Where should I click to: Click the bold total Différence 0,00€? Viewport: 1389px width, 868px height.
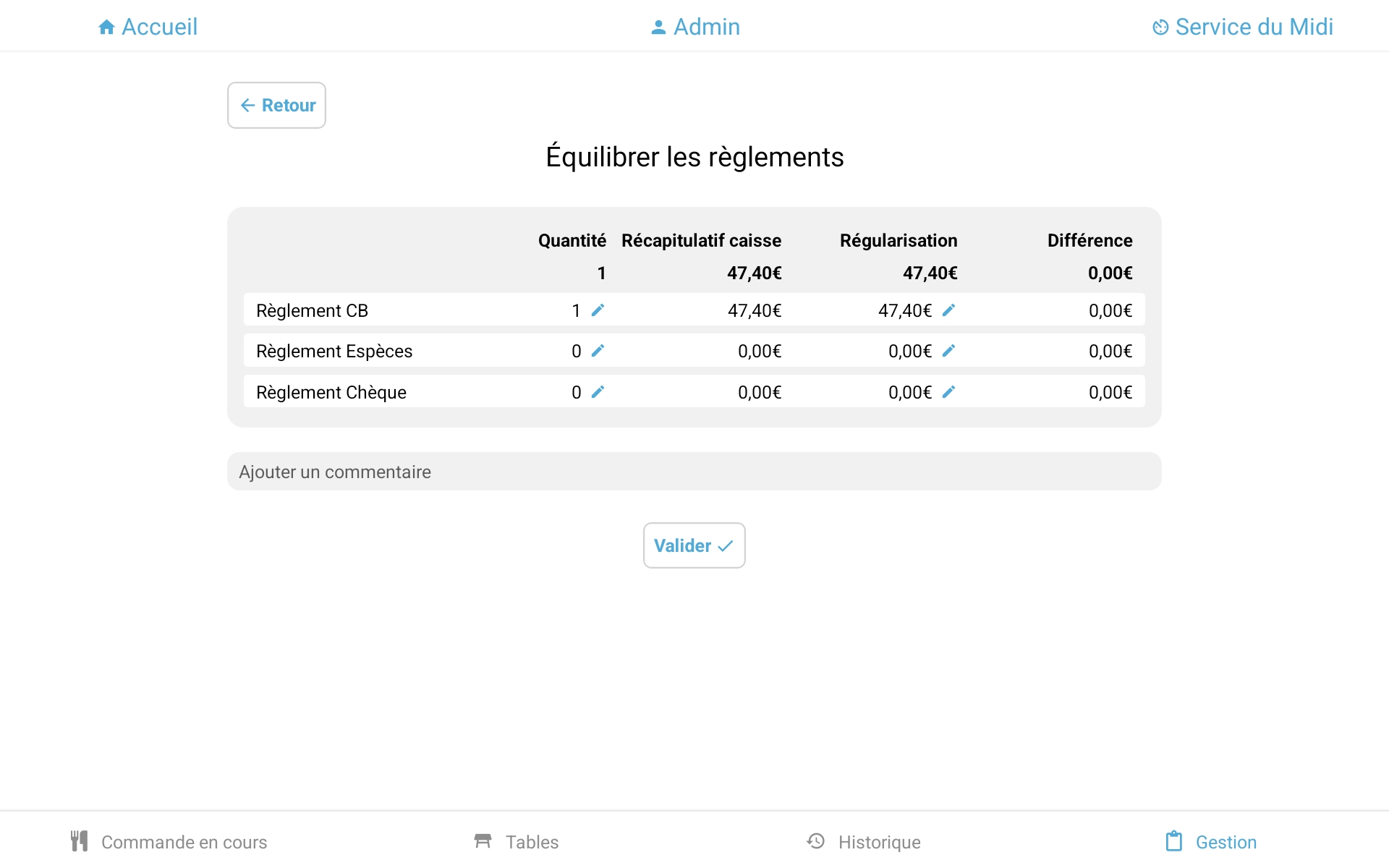pyautogui.click(x=1110, y=273)
